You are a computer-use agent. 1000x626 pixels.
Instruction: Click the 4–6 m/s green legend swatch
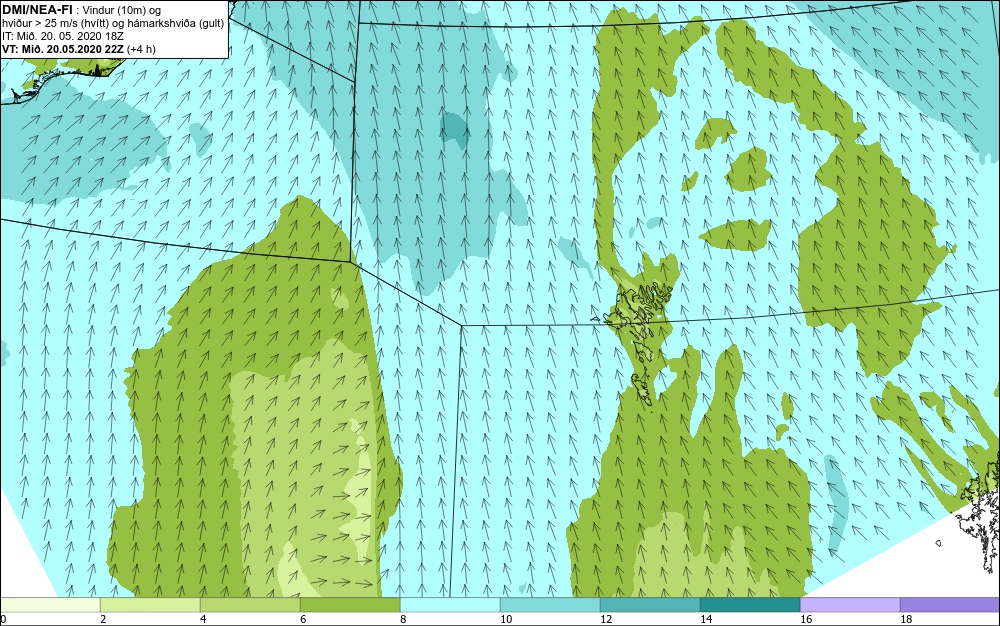(x=250, y=604)
